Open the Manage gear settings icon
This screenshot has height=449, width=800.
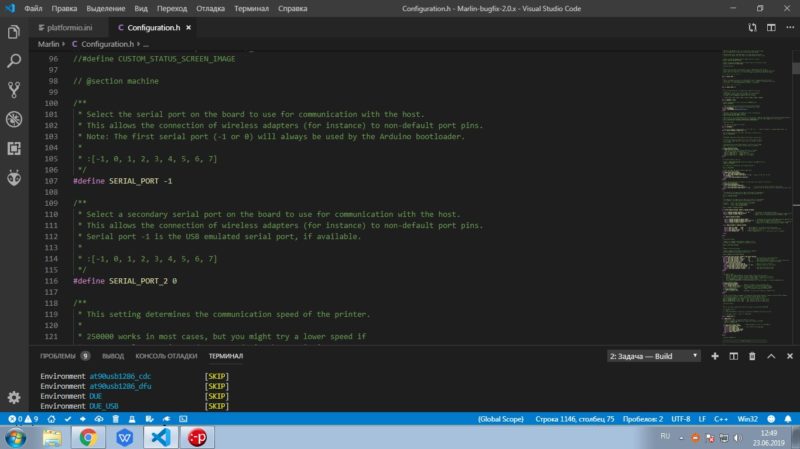click(14, 397)
